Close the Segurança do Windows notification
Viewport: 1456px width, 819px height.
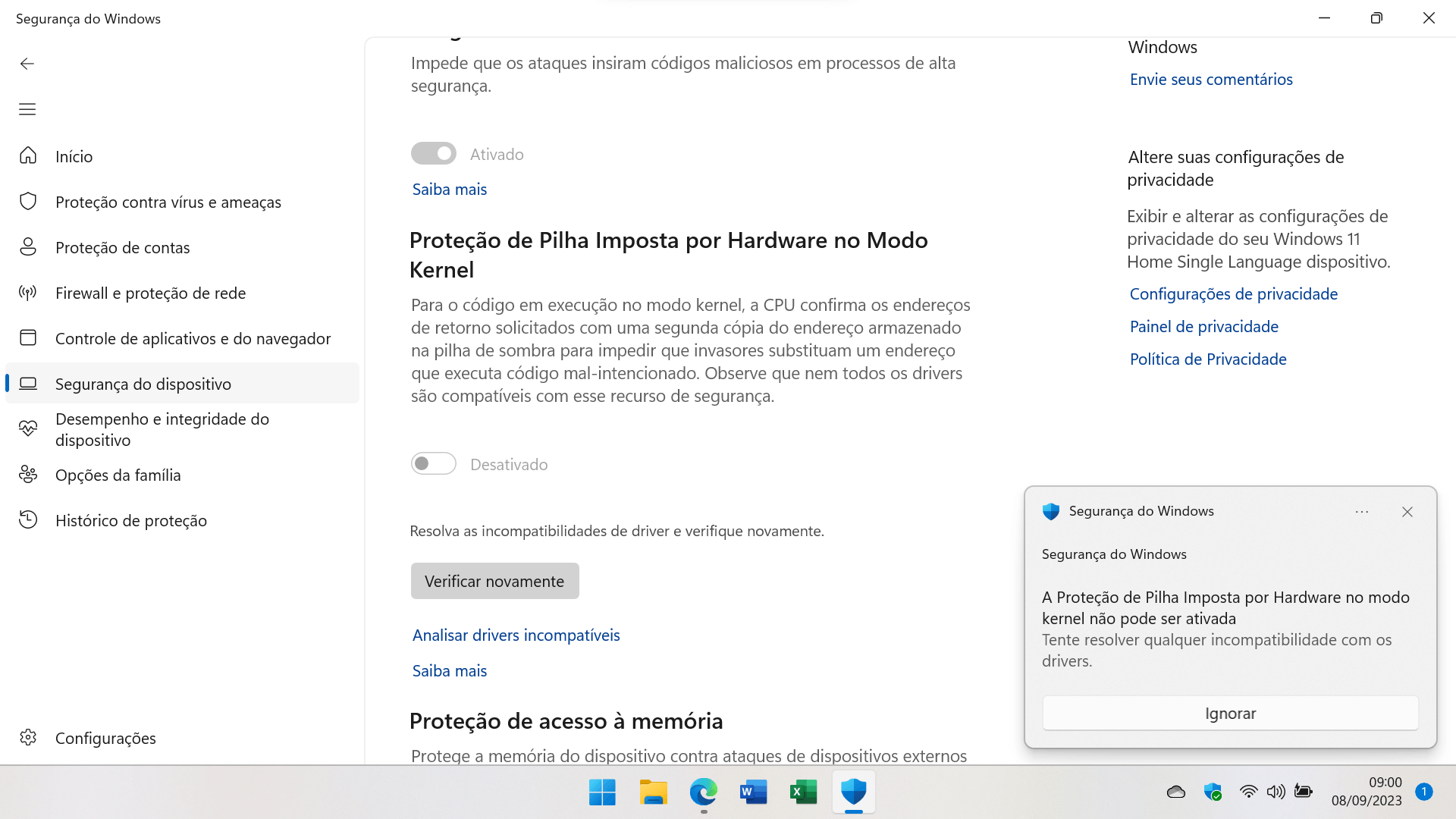[x=1407, y=512]
